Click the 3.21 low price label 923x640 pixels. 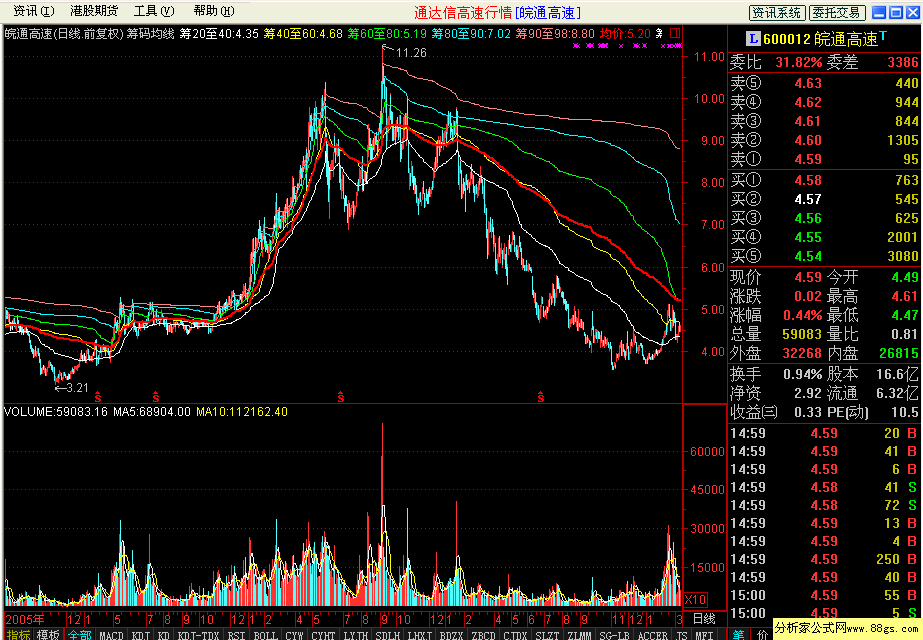(77, 387)
